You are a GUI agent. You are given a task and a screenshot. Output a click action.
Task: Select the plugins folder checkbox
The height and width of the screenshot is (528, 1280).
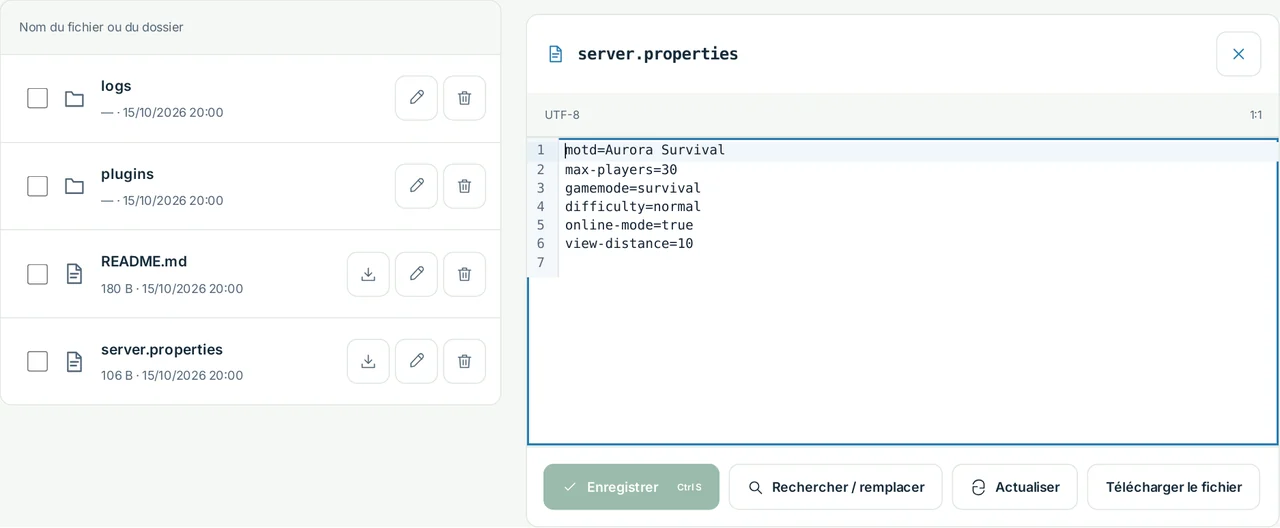tap(37, 186)
